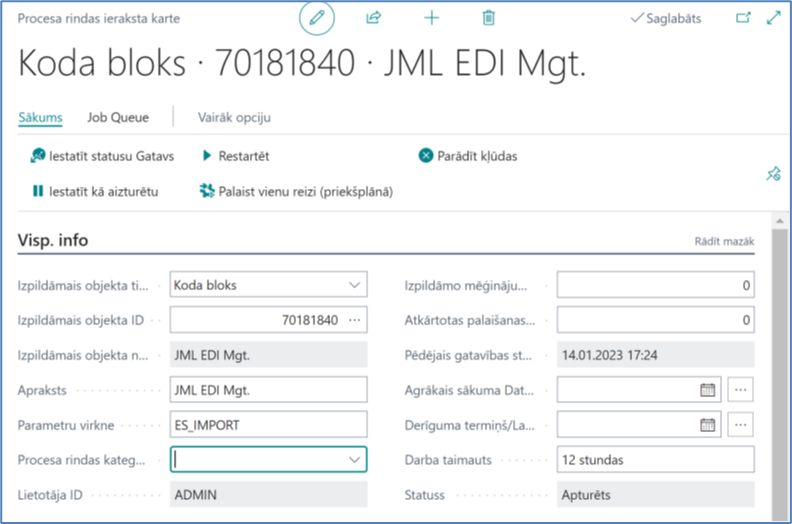This screenshot has height=524, width=792.
Task: Click the pin action bar icon
Action: [x=772, y=174]
